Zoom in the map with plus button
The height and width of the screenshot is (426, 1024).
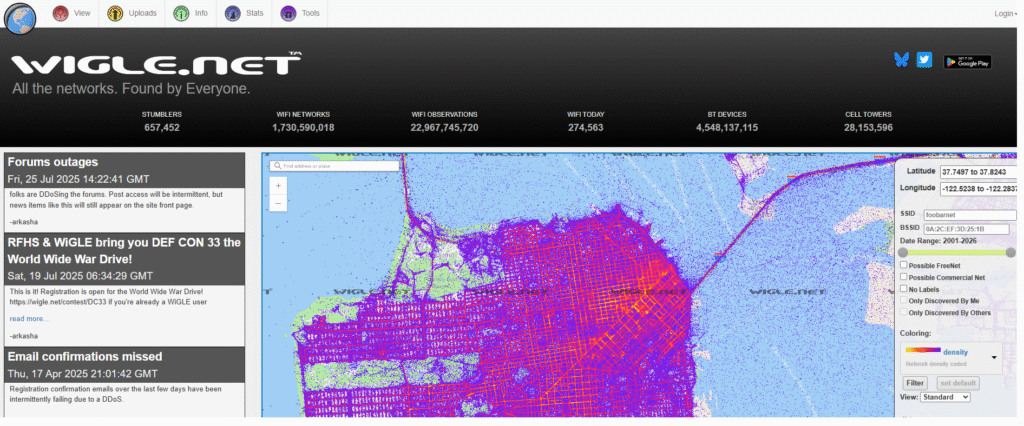coord(278,186)
